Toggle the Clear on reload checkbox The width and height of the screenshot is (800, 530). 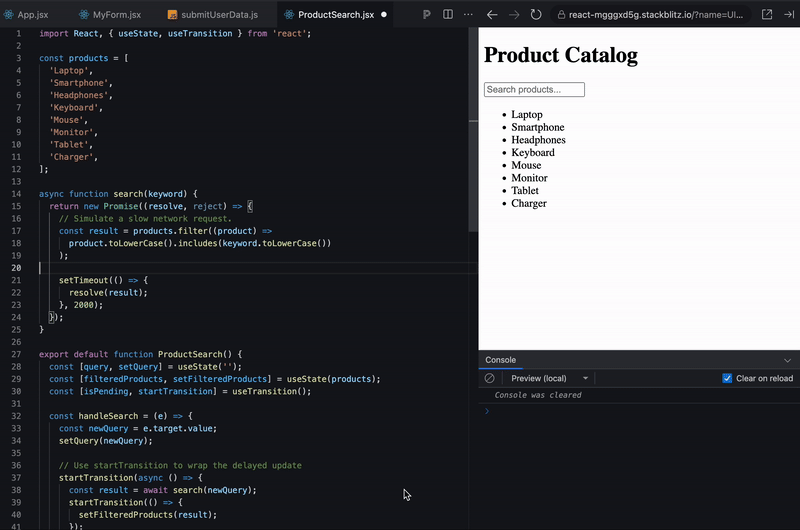point(727,378)
